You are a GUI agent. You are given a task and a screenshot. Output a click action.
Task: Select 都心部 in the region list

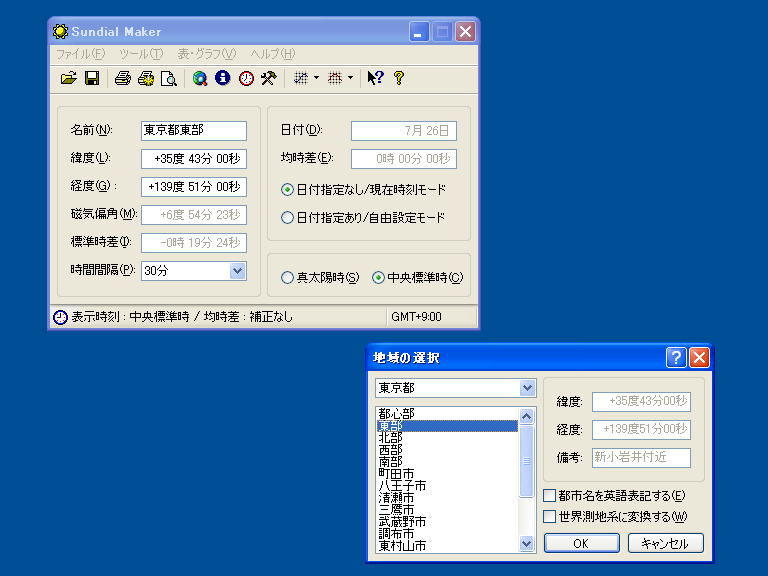tap(447, 414)
